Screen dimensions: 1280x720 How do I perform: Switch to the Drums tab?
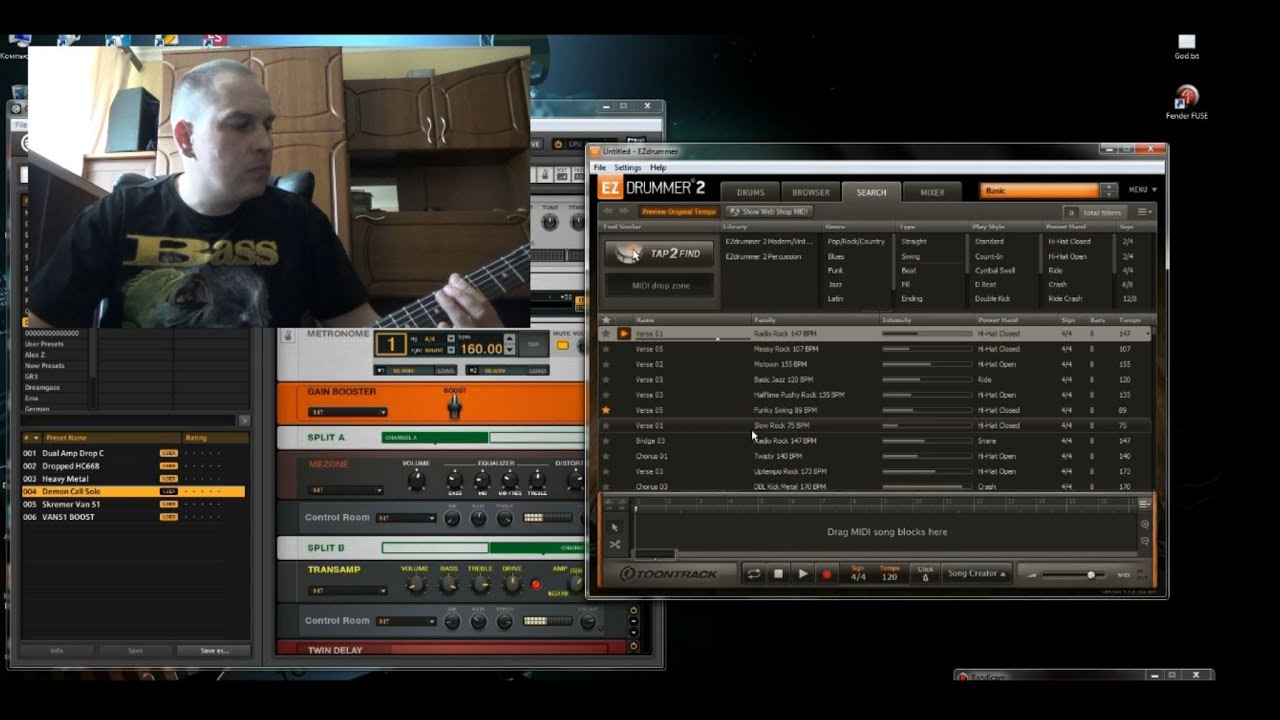coord(751,192)
